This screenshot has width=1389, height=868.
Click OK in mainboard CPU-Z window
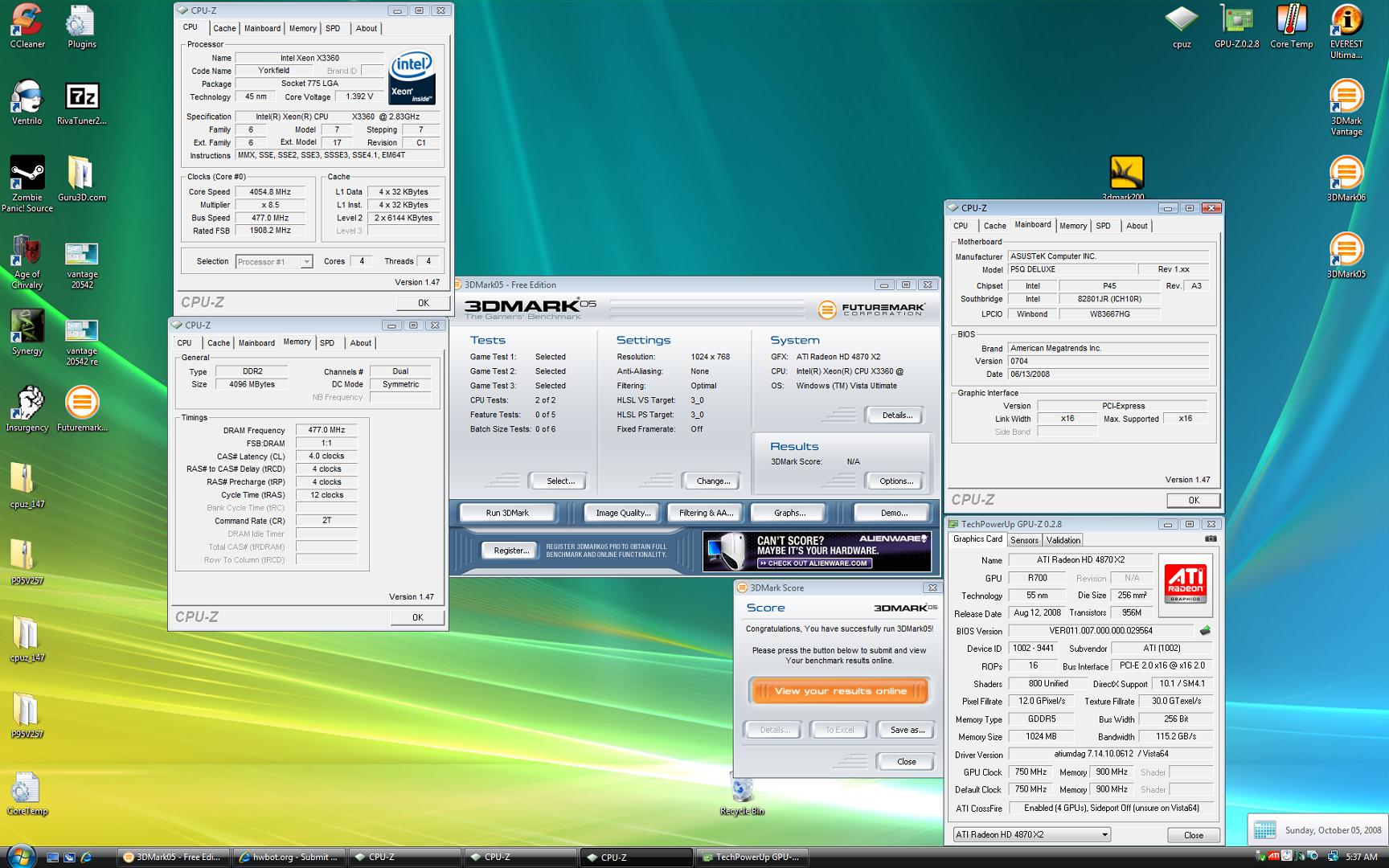coord(1194,501)
